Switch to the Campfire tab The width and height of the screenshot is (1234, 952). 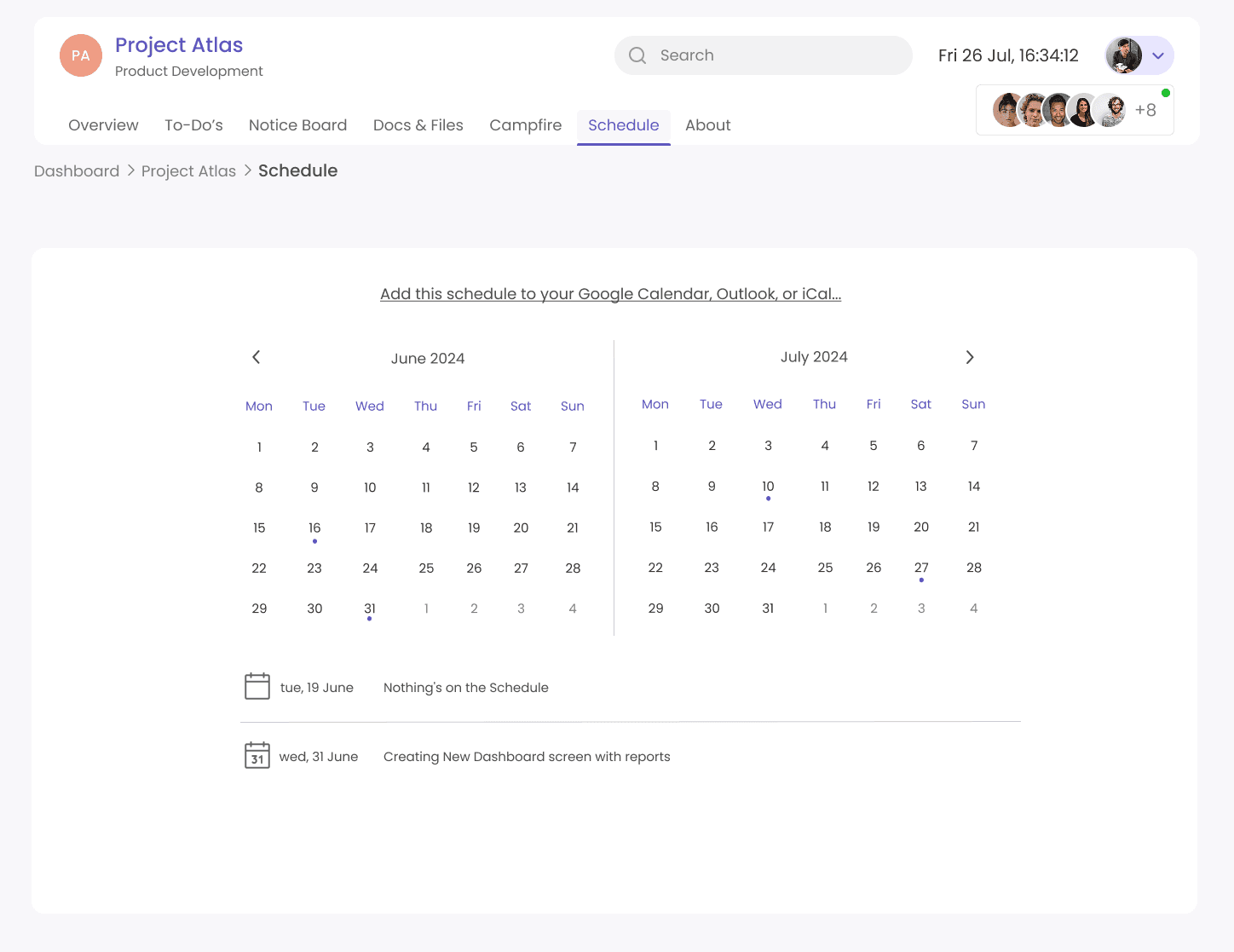(525, 125)
